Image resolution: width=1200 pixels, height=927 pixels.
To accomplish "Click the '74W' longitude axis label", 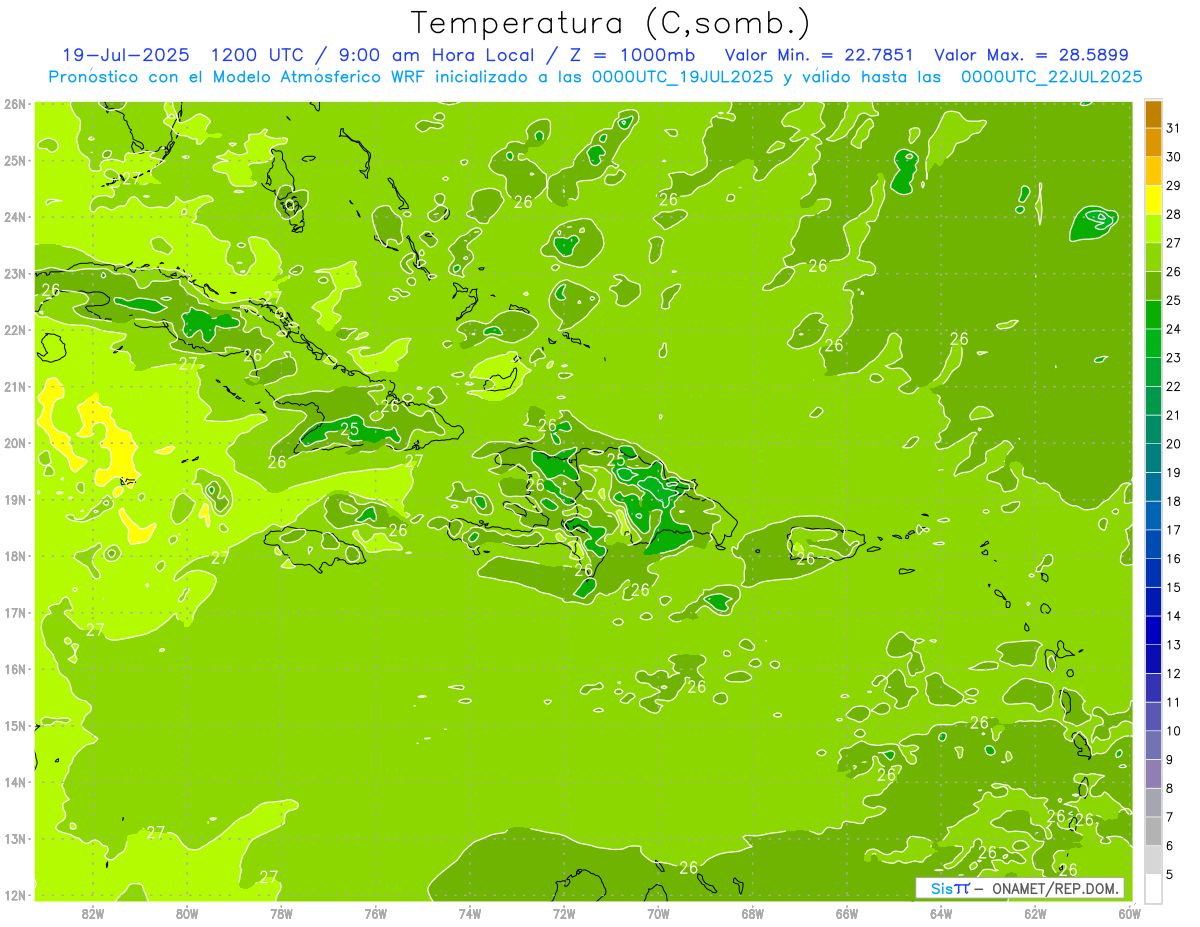I will 470,913.
